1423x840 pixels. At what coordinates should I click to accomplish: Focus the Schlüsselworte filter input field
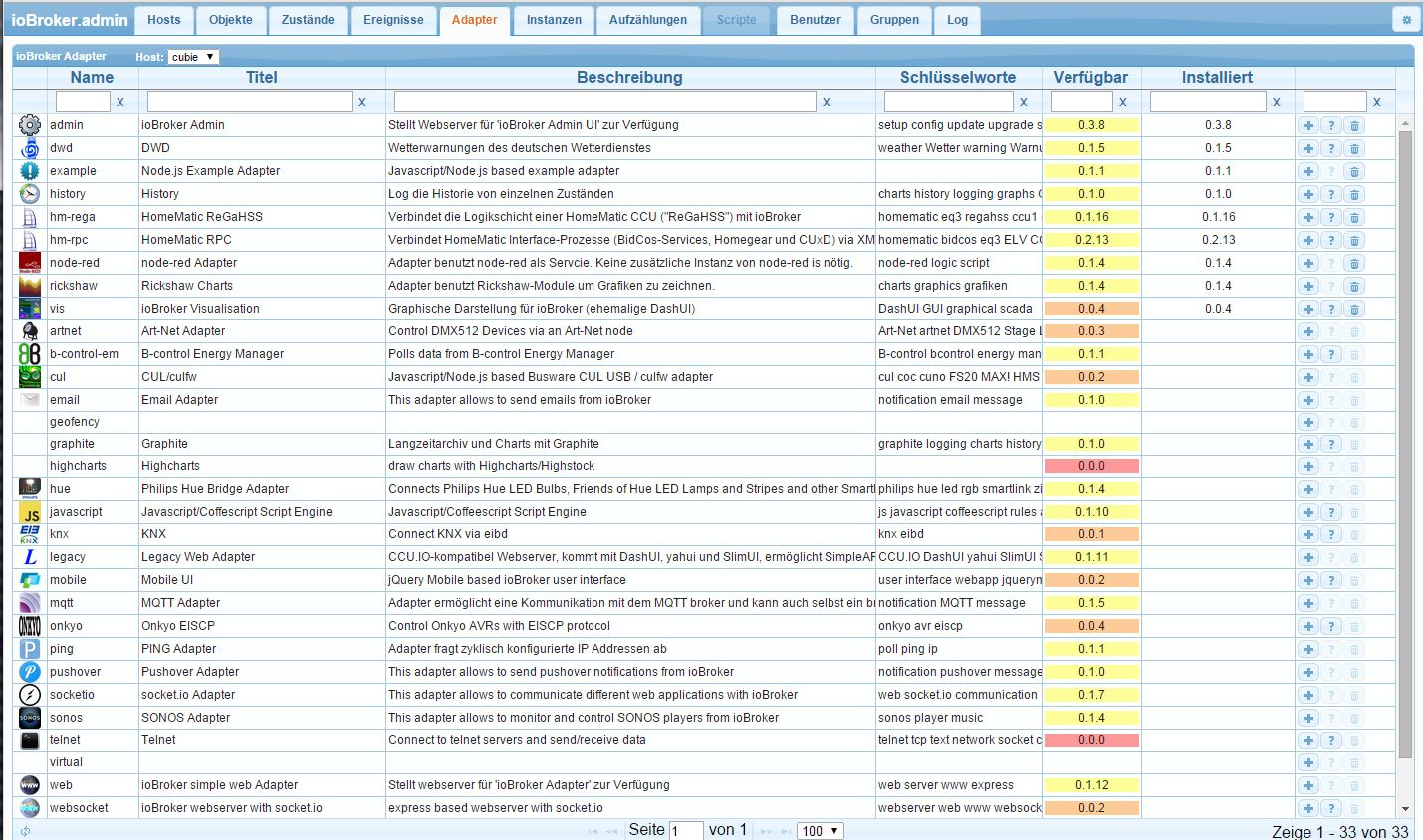click(949, 102)
